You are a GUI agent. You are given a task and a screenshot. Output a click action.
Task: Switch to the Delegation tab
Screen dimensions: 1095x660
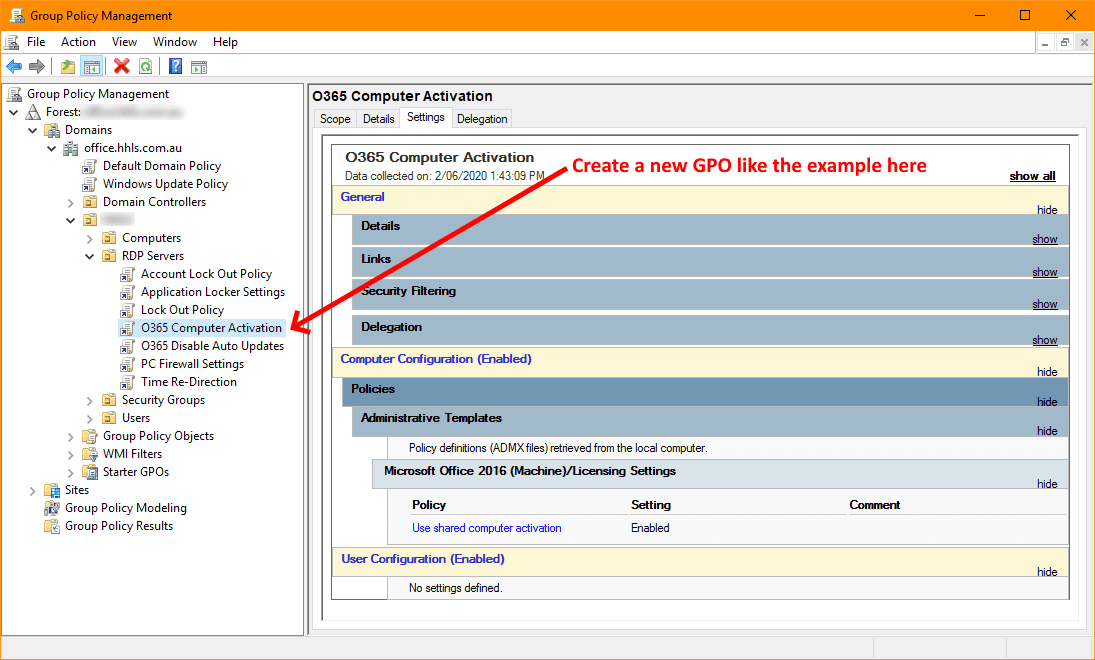(482, 119)
